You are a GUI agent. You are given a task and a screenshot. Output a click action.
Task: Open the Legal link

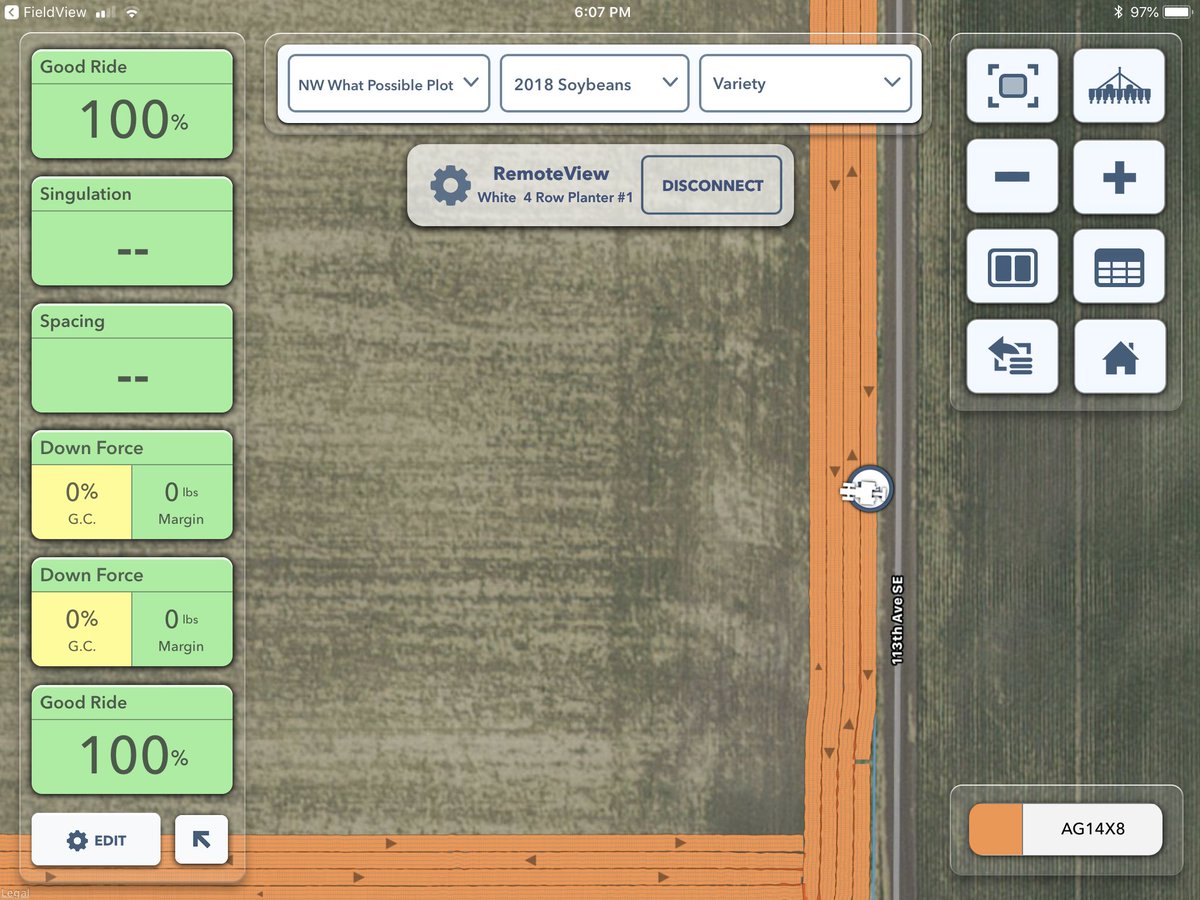click(x=16, y=893)
